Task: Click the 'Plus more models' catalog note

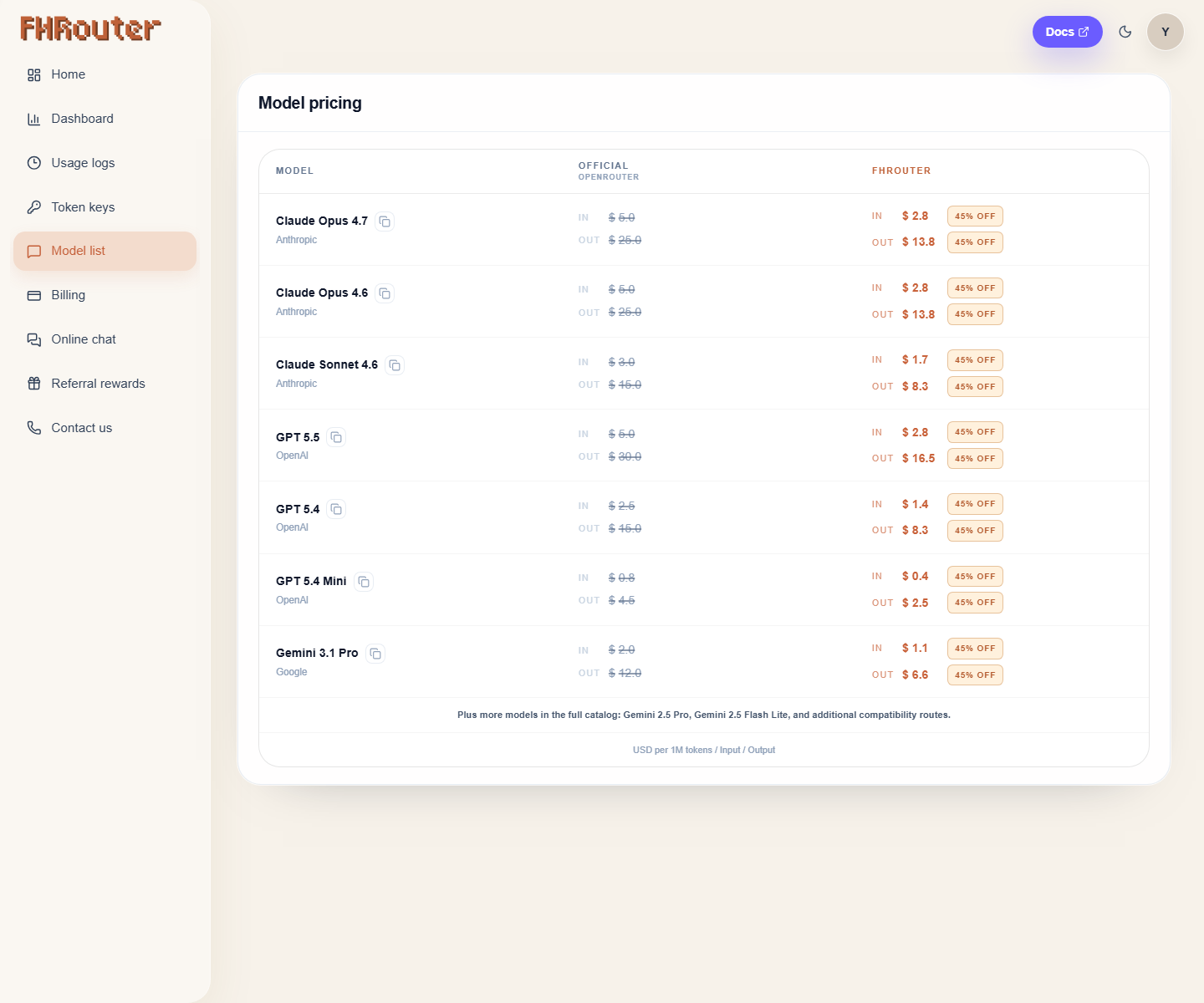Action: (x=704, y=715)
